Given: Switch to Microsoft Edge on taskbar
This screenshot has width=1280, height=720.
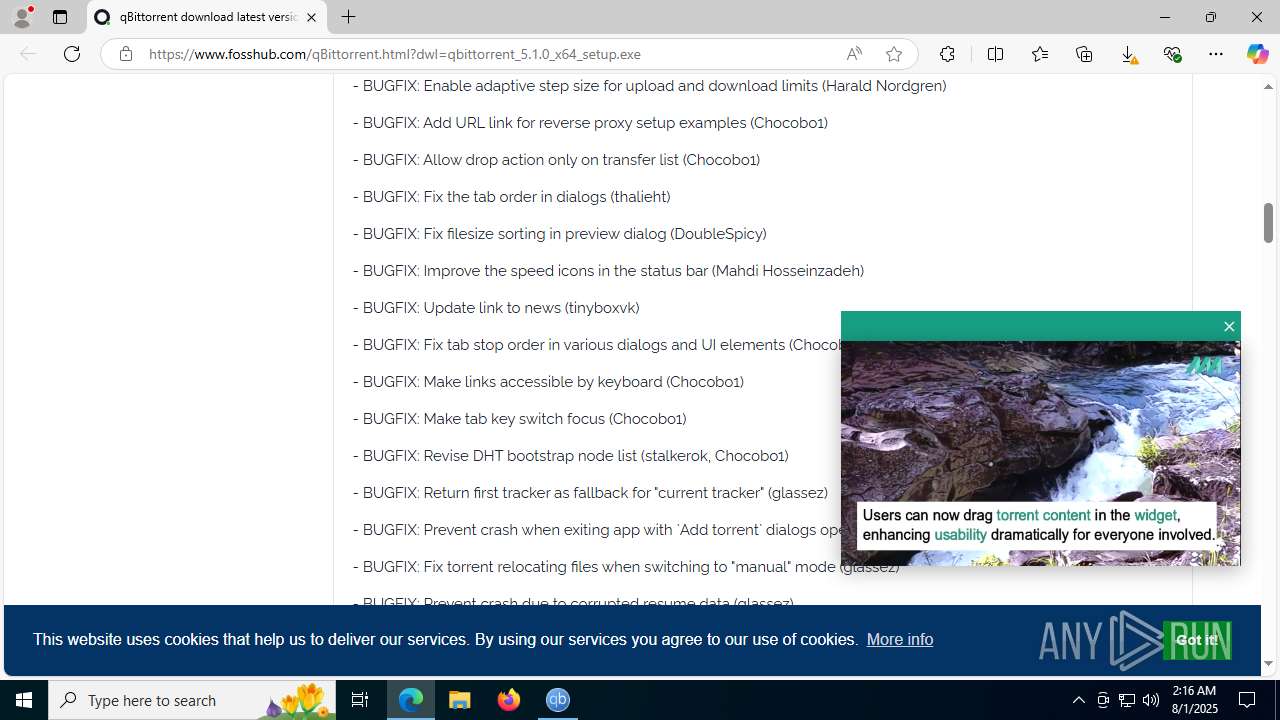Looking at the screenshot, I should click(411, 700).
